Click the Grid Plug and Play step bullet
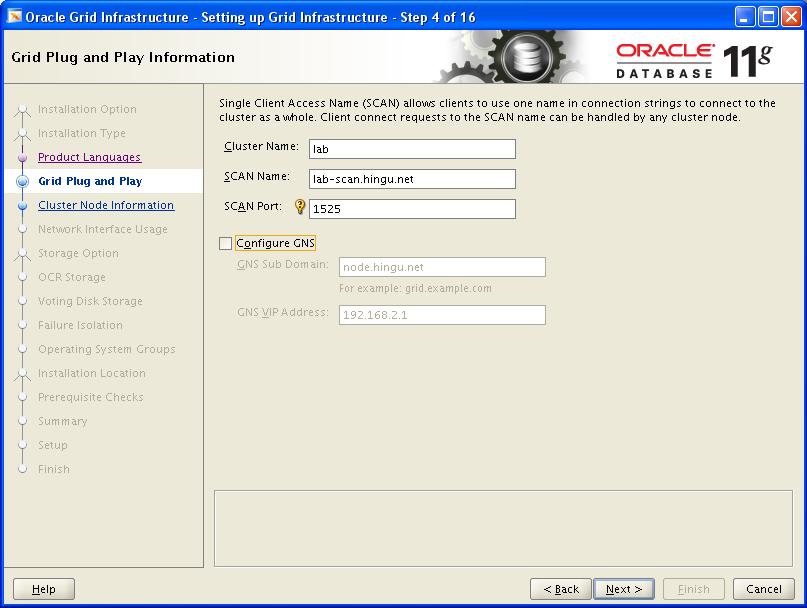 [x=22, y=182]
